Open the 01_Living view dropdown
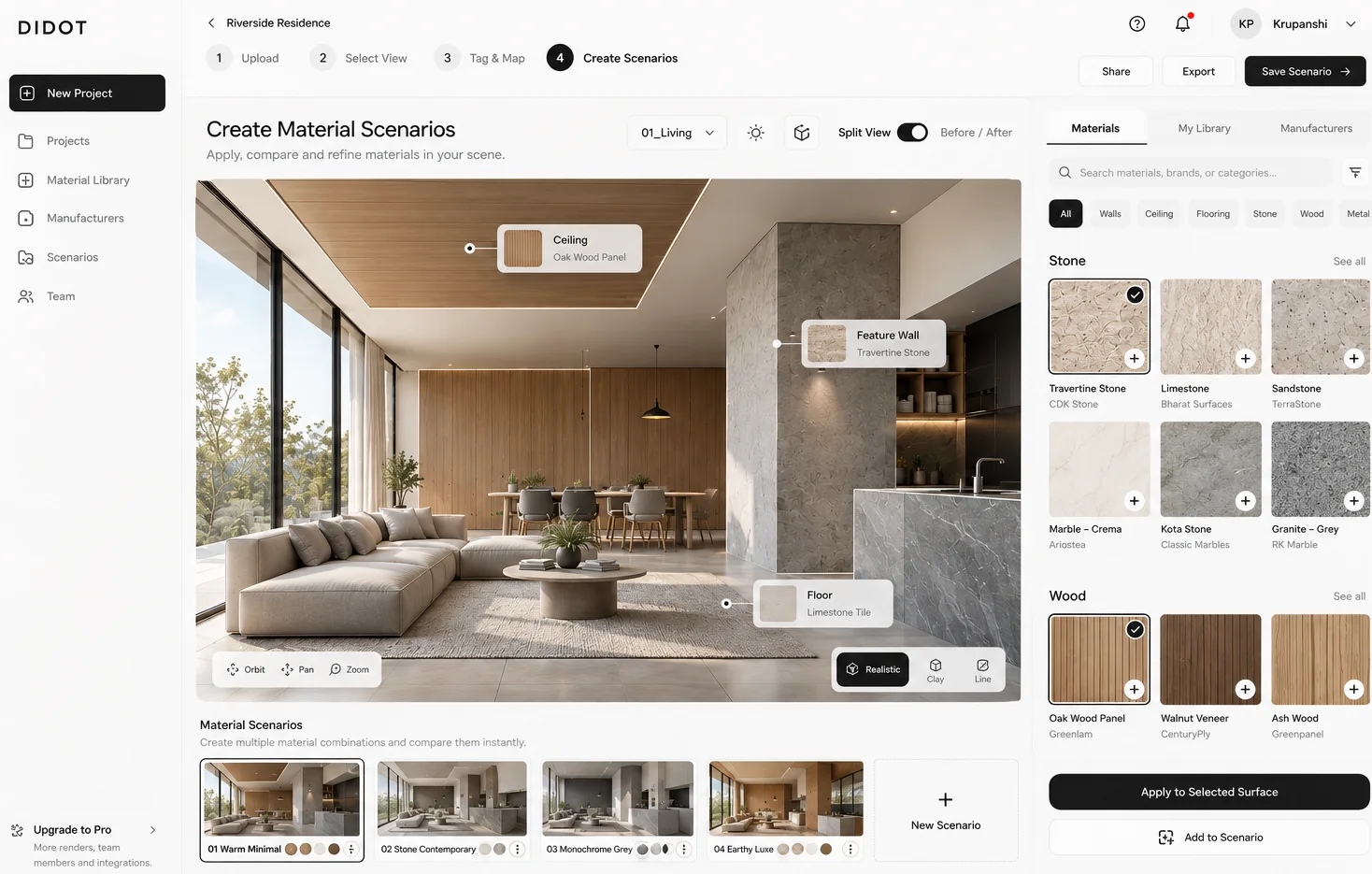Viewport: 1372px width, 874px height. pyautogui.click(x=678, y=133)
